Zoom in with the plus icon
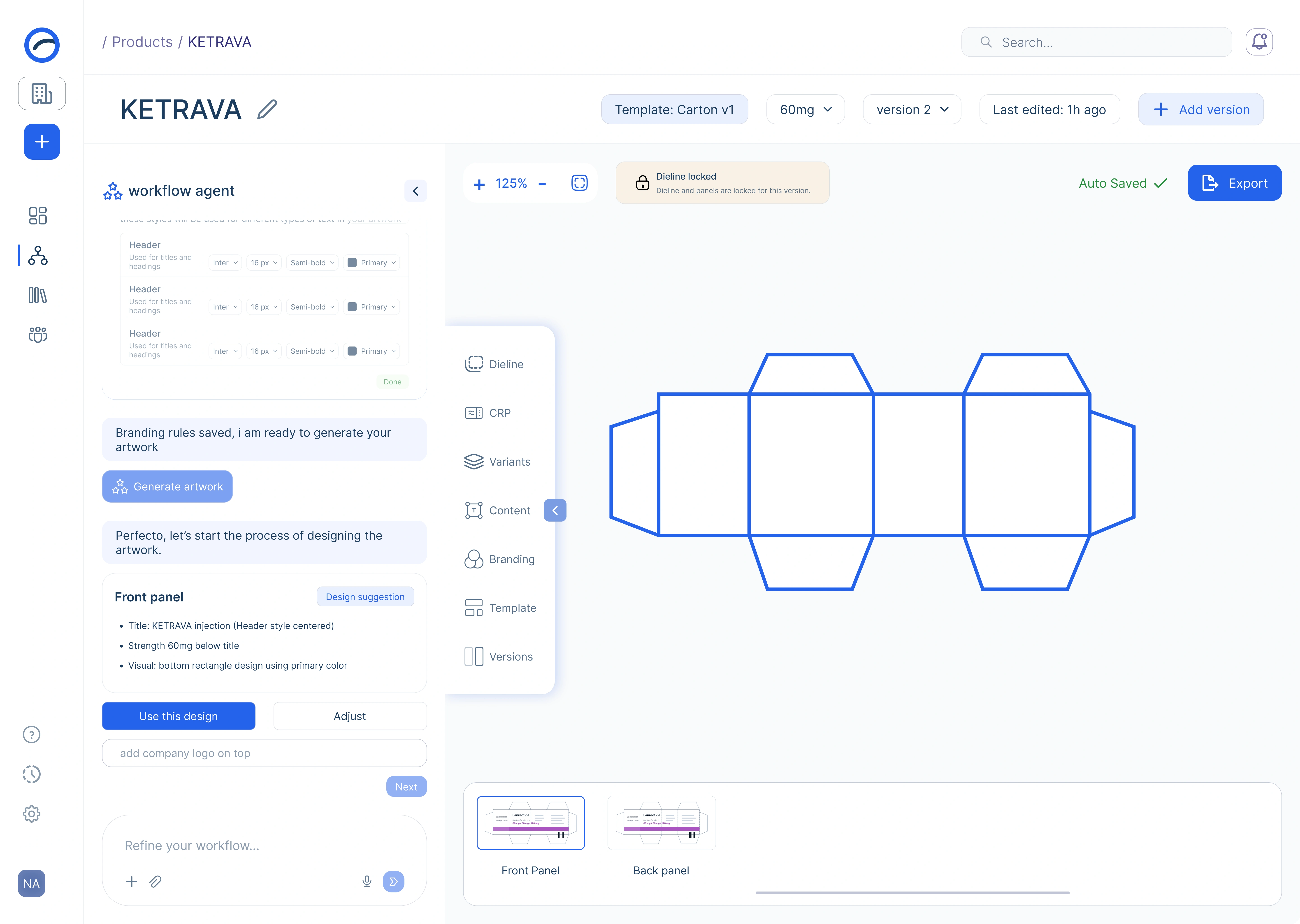The image size is (1300, 924). [479, 184]
